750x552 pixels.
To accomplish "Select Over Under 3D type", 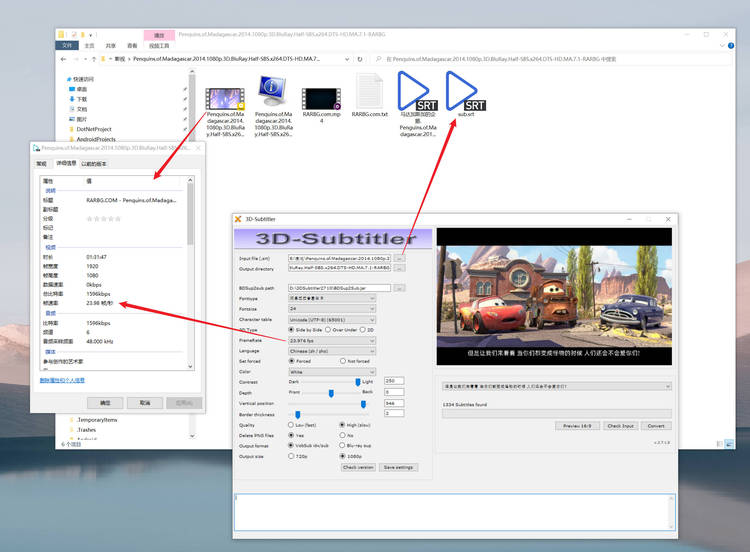I will coord(328,330).
